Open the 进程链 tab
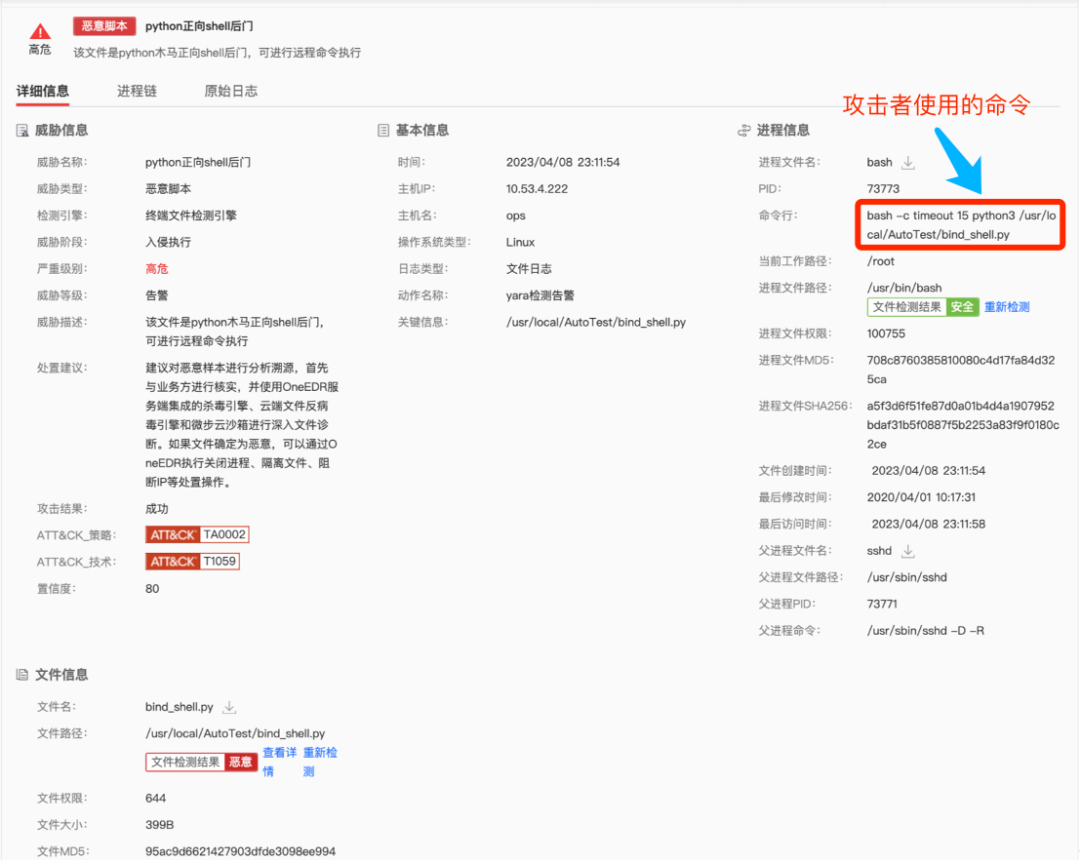The height and width of the screenshot is (863, 1080). 137,91
